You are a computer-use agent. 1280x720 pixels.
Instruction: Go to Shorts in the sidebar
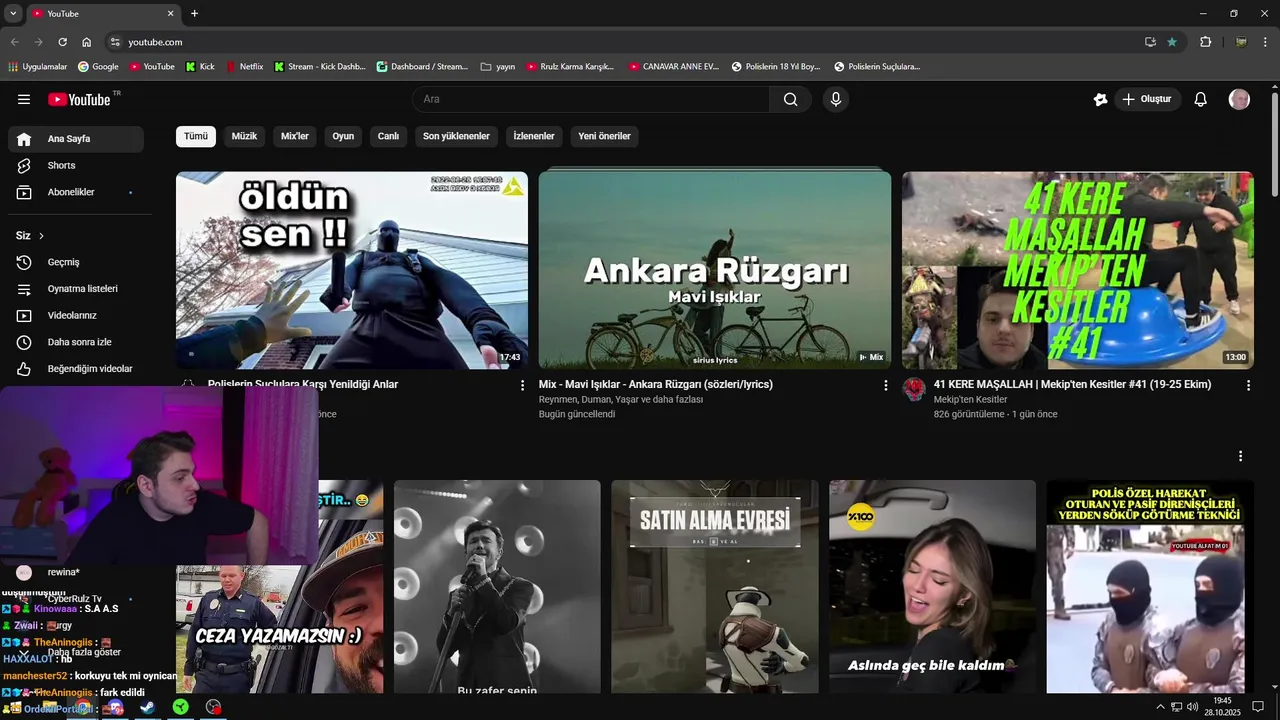coord(76,165)
